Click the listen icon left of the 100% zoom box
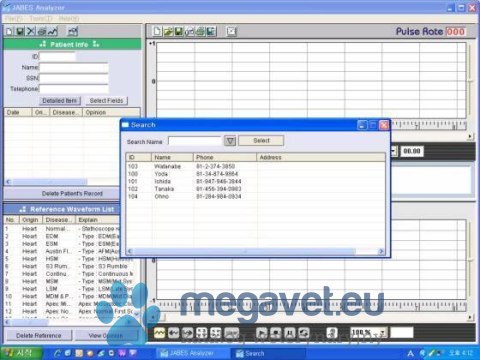The width and height of the screenshot is (480, 360). [332, 332]
